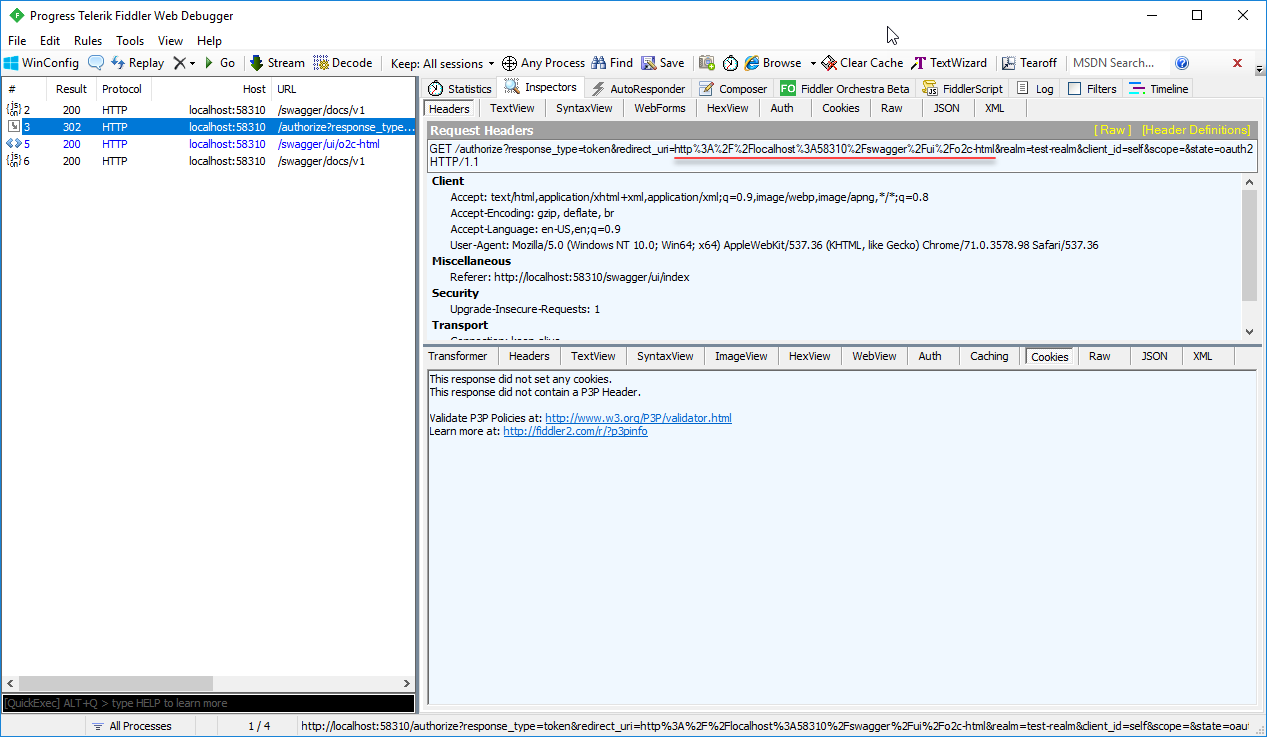Screen dimensions: 1267x737
Task: Click the timer stopwatch icon
Action: (x=731, y=63)
